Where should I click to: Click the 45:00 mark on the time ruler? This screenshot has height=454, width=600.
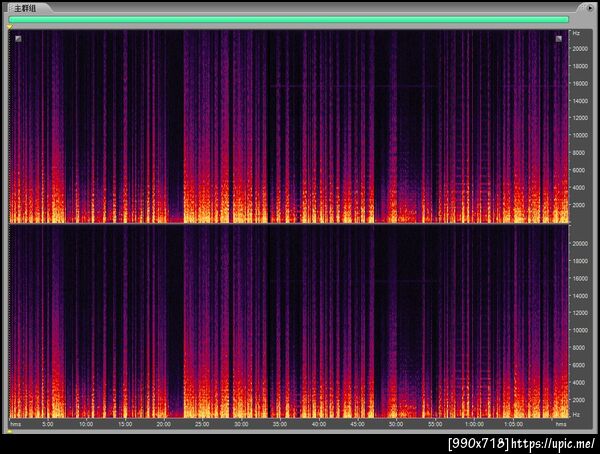pyautogui.click(x=358, y=424)
